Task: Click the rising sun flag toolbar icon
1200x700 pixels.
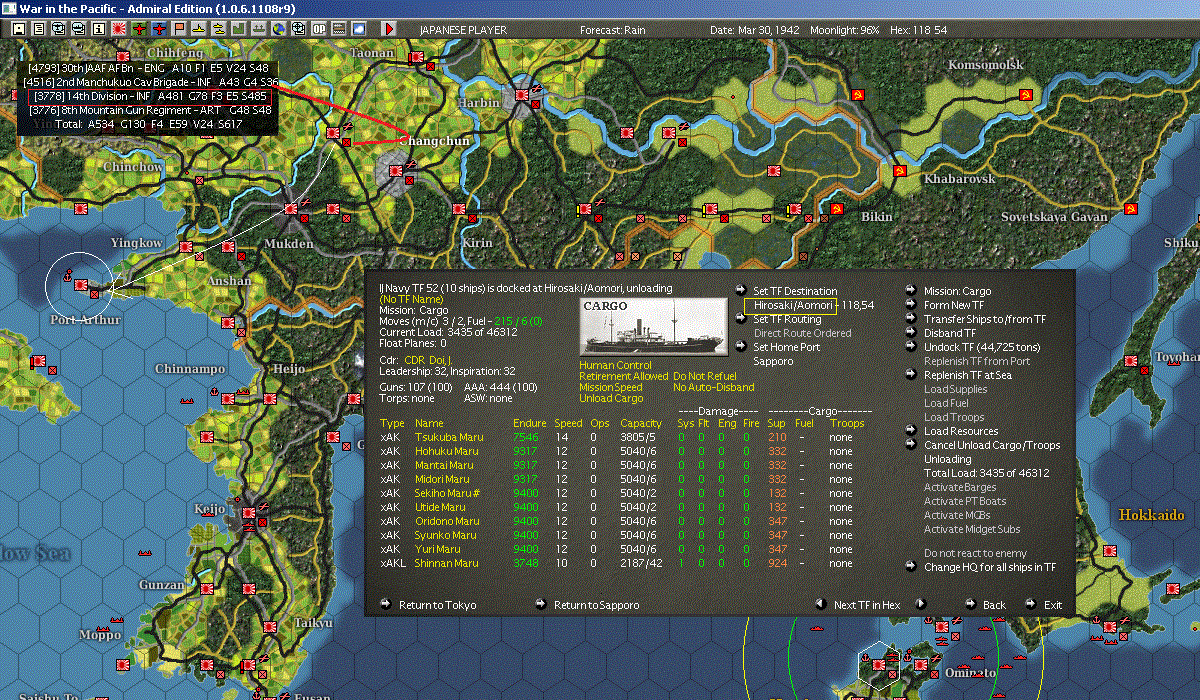Action: [x=119, y=29]
